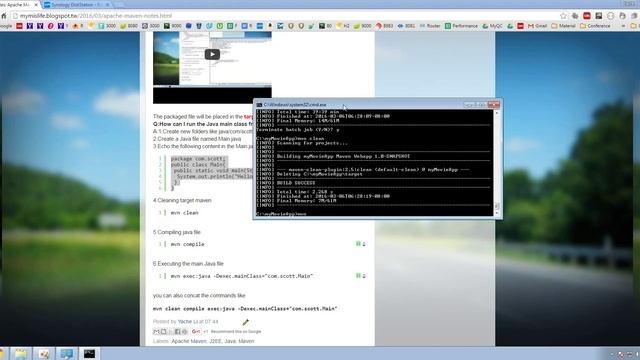Open the command prompt taskbar icon

click(89, 353)
